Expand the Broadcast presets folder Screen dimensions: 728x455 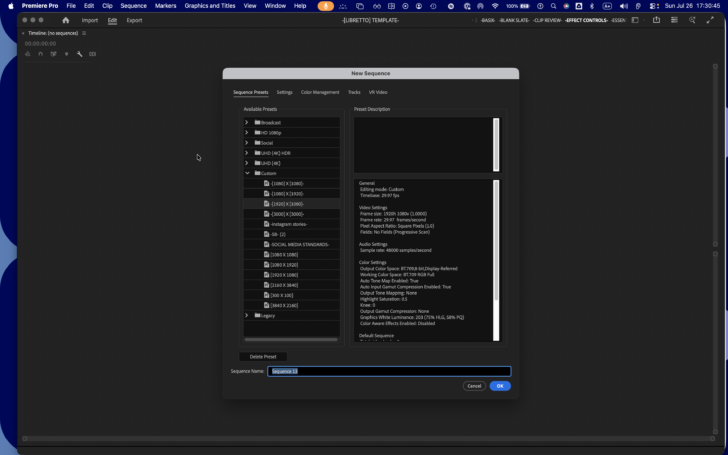247,123
